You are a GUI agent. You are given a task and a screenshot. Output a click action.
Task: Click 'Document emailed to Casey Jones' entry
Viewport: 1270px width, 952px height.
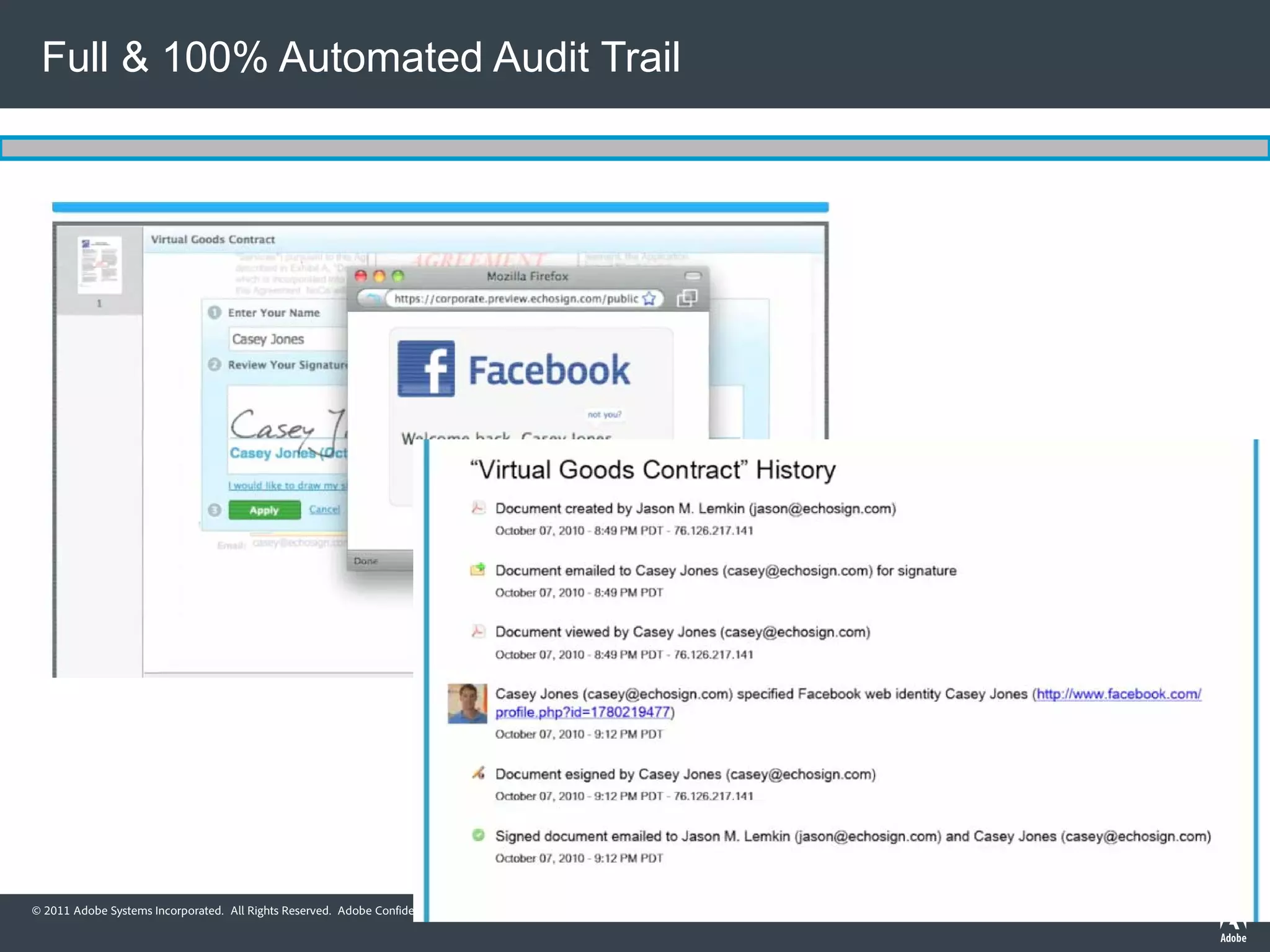tap(726, 571)
